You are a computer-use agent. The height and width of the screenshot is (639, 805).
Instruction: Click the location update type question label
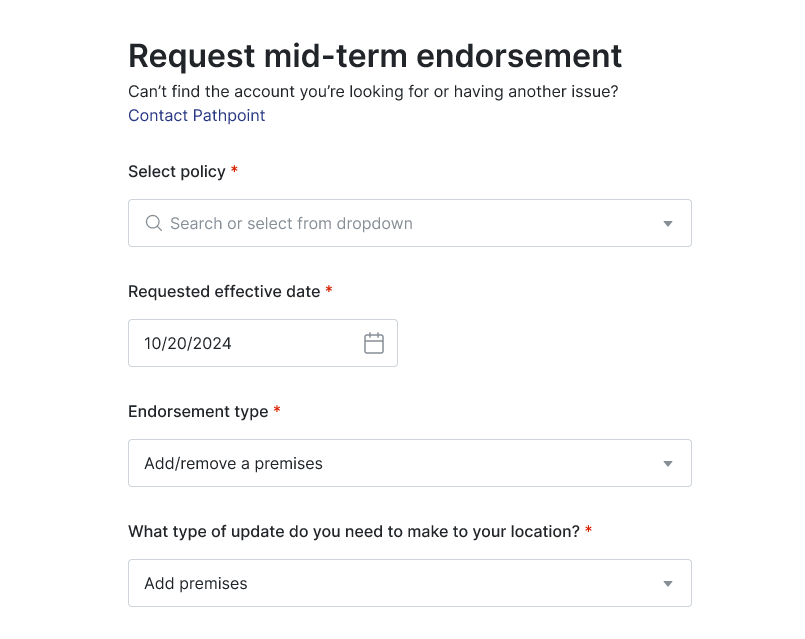point(354,531)
